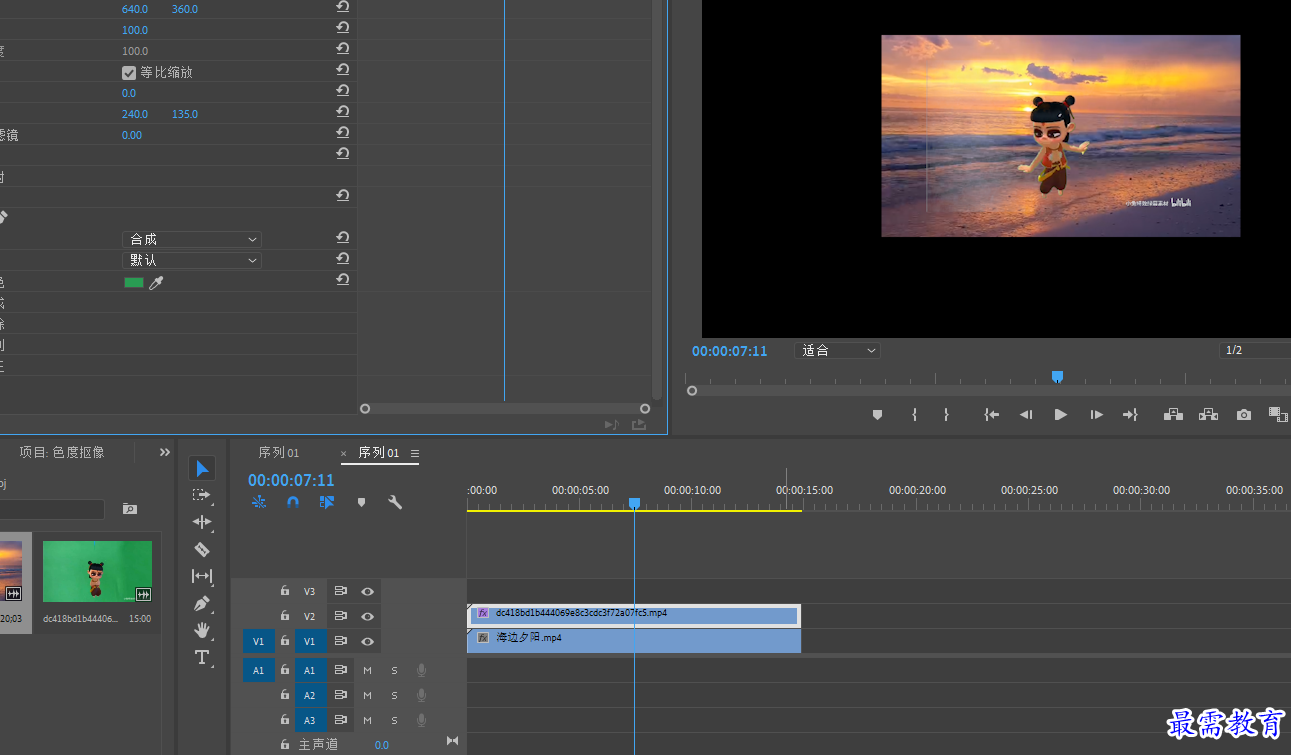The image size is (1291, 755).
Task: Hide the V3 track output eye
Action: tap(368, 591)
